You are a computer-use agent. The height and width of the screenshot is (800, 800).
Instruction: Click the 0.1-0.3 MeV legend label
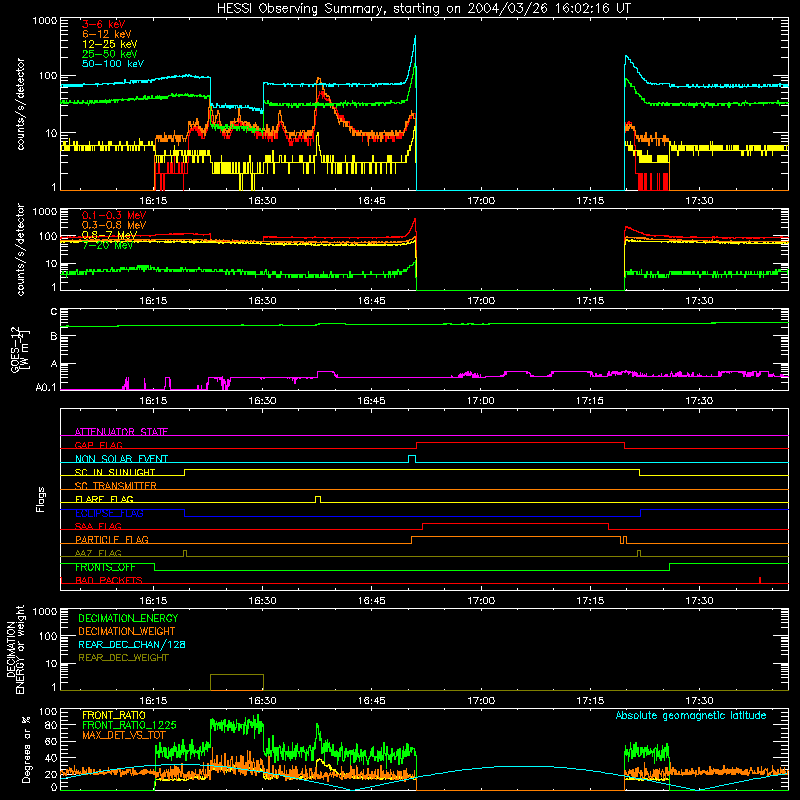tap(114, 215)
